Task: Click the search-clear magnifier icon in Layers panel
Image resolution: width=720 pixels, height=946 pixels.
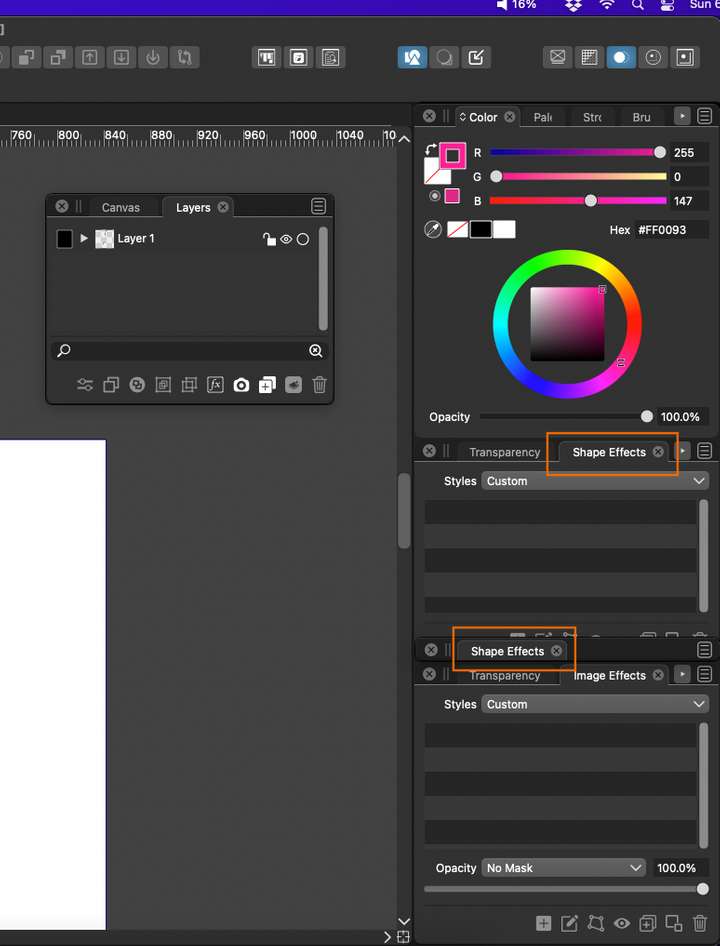Action: click(x=315, y=351)
